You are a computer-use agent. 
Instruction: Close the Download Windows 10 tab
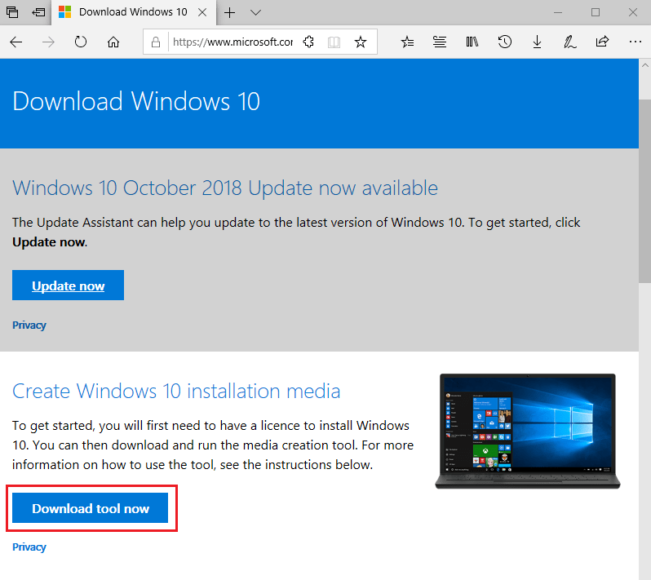click(x=202, y=12)
